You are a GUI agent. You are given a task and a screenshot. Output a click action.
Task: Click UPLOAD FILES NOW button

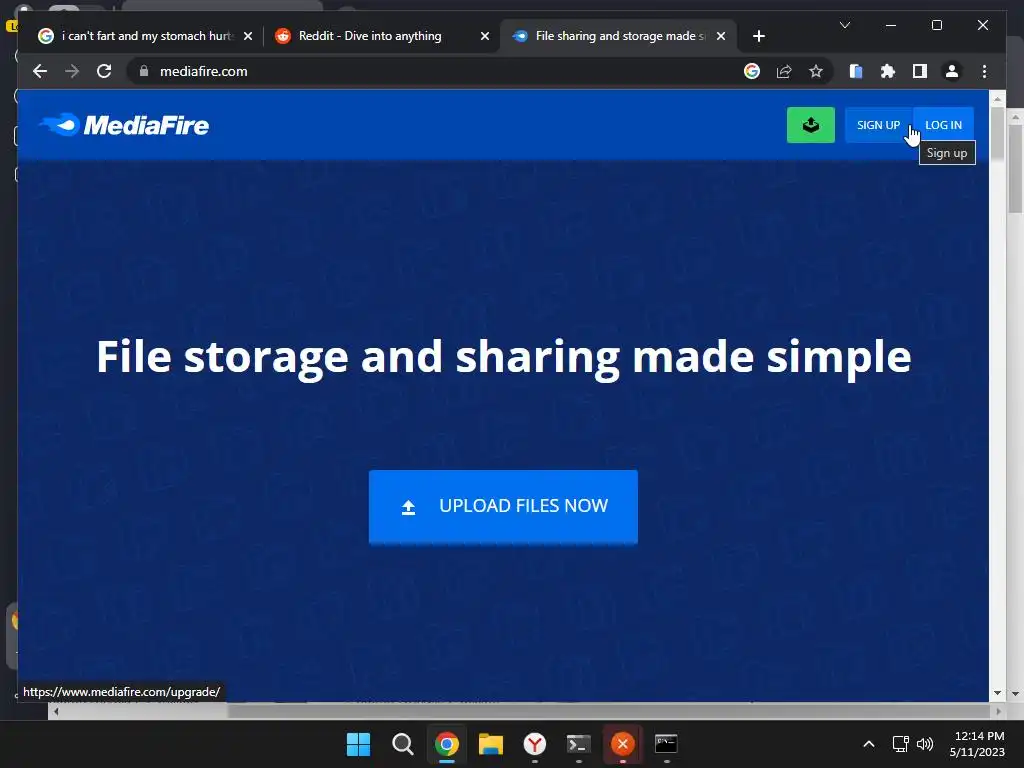click(x=503, y=506)
